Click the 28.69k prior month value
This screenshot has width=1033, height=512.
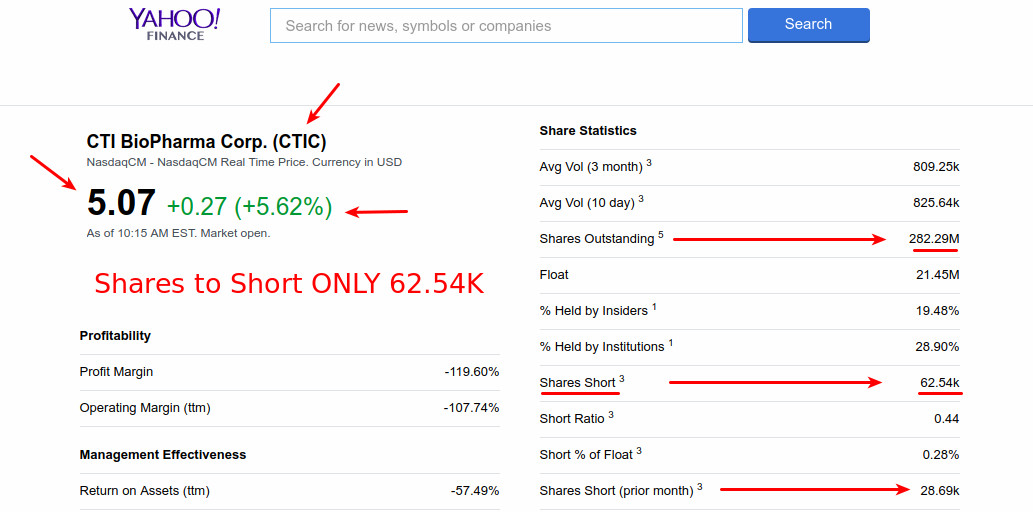pyautogui.click(x=940, y=490)
